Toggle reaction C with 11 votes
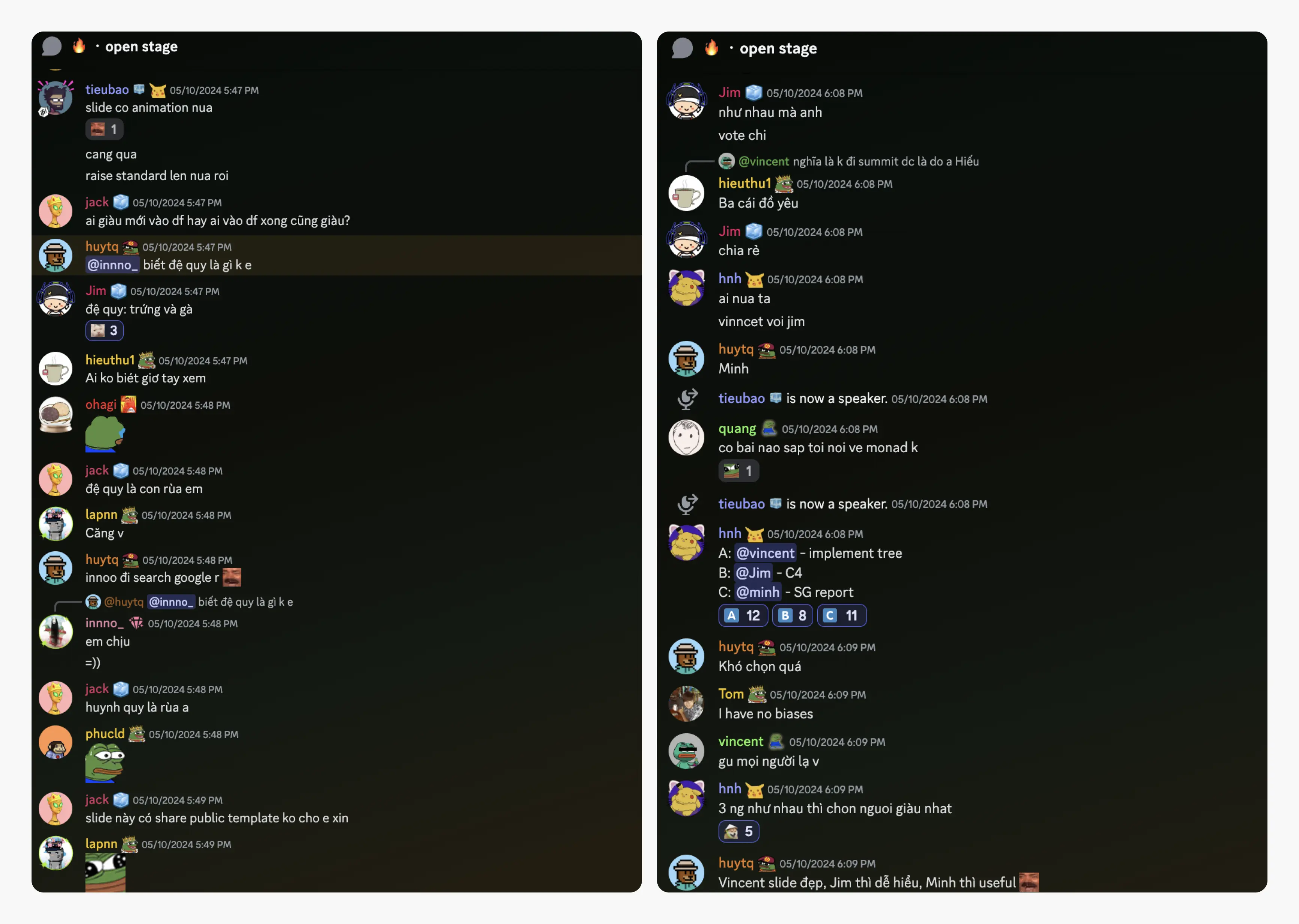Viewport: 1299px width, 924px height. point(841,615)
